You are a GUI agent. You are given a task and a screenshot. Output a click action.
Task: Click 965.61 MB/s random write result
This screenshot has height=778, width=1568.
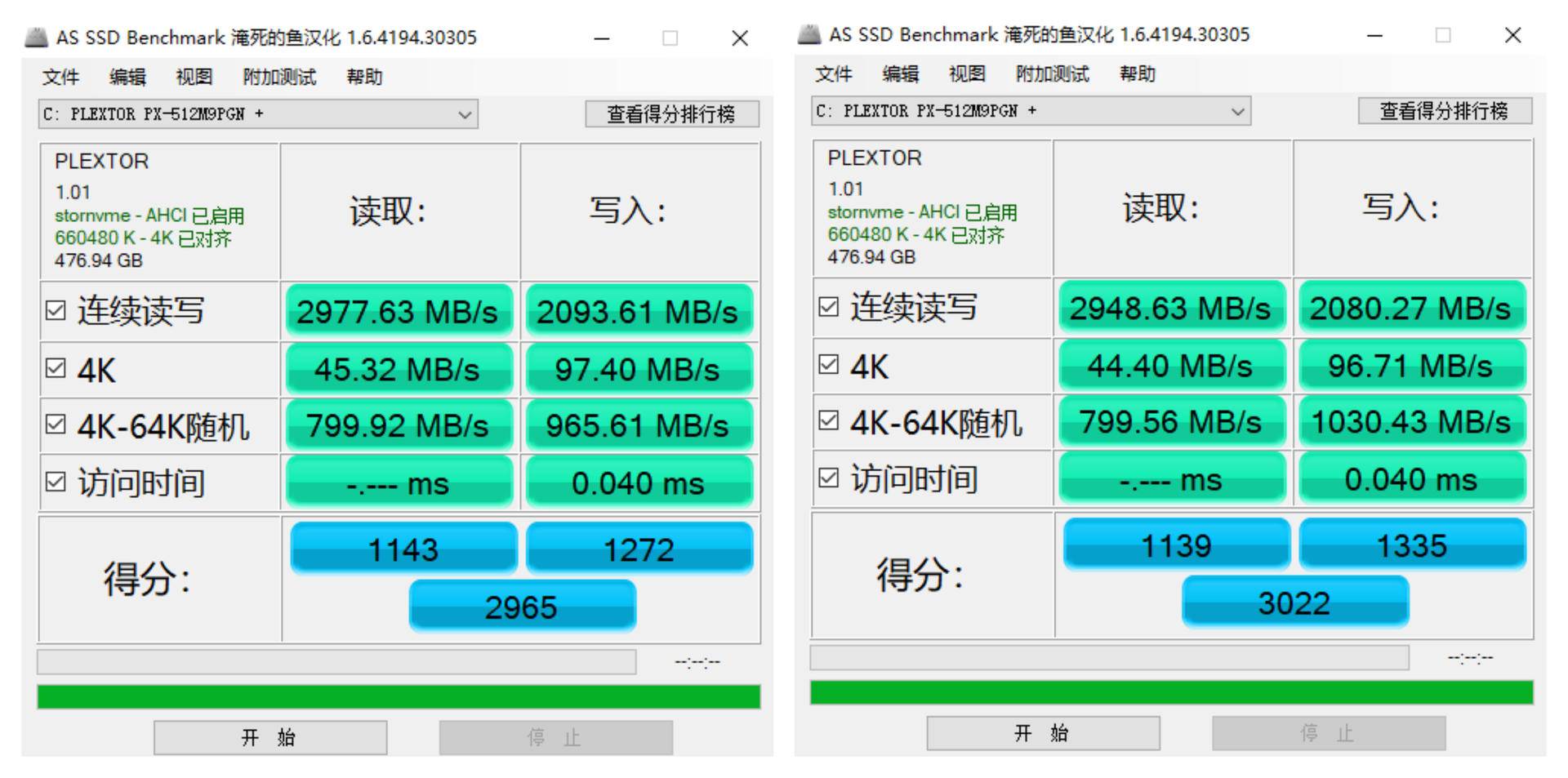639,425
